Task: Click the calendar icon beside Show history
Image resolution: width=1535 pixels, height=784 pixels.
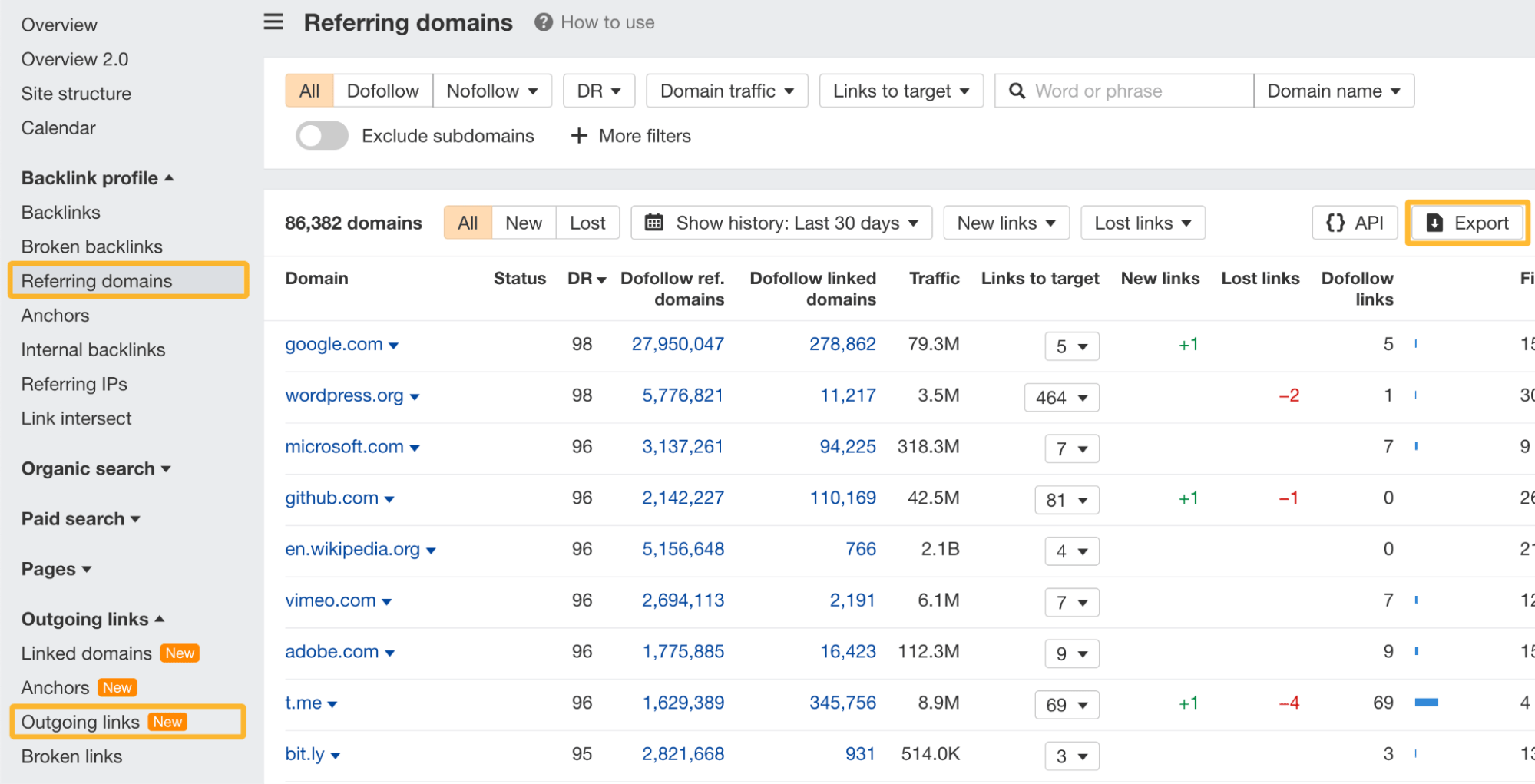Action: (653, 223)
